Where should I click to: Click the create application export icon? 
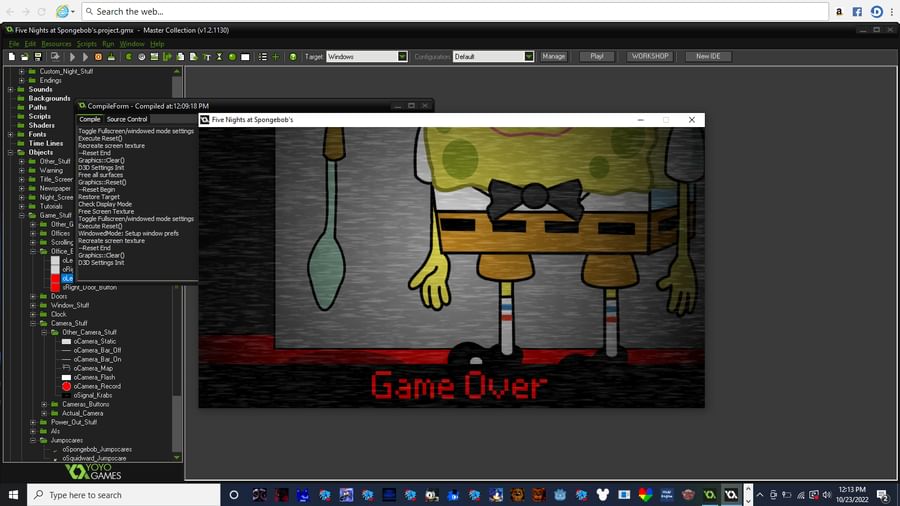coord(55,57)
